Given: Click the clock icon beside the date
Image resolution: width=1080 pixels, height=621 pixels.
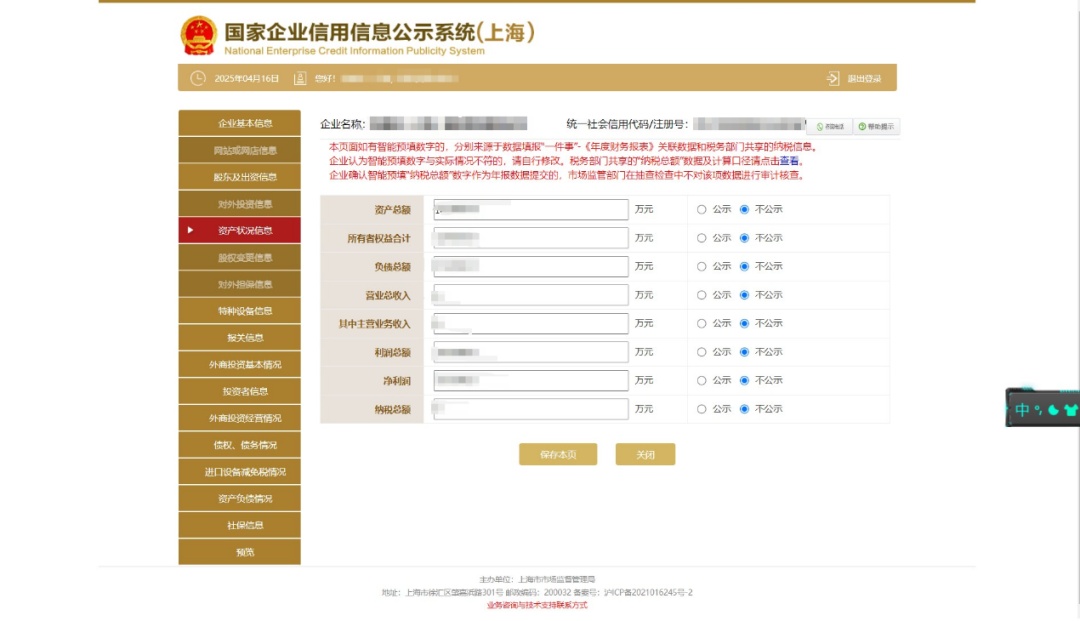Looking at the screenshot, I should [x=198, y=78].
